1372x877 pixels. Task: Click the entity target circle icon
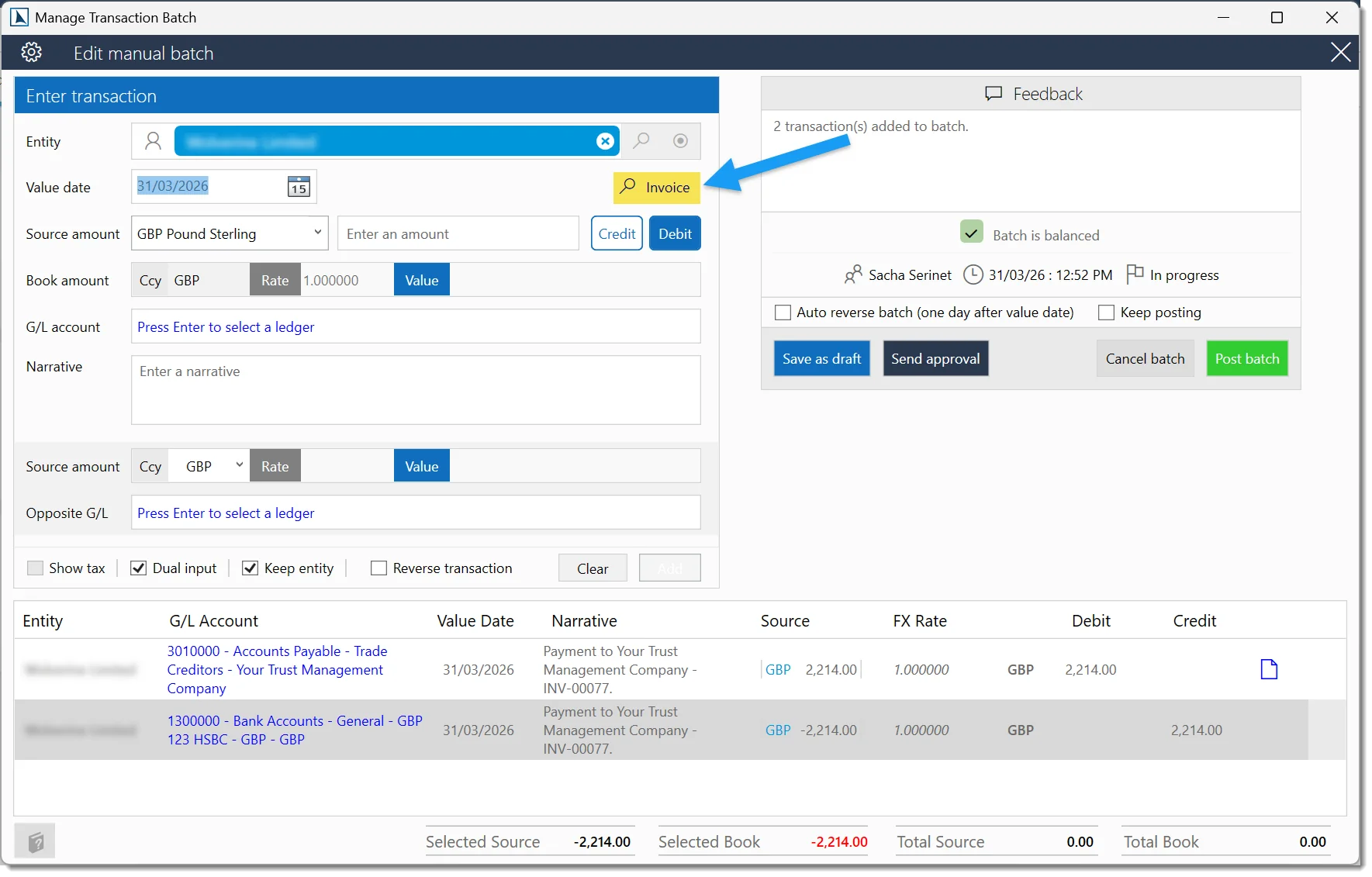pyautogui.click(x=680, y=141)
